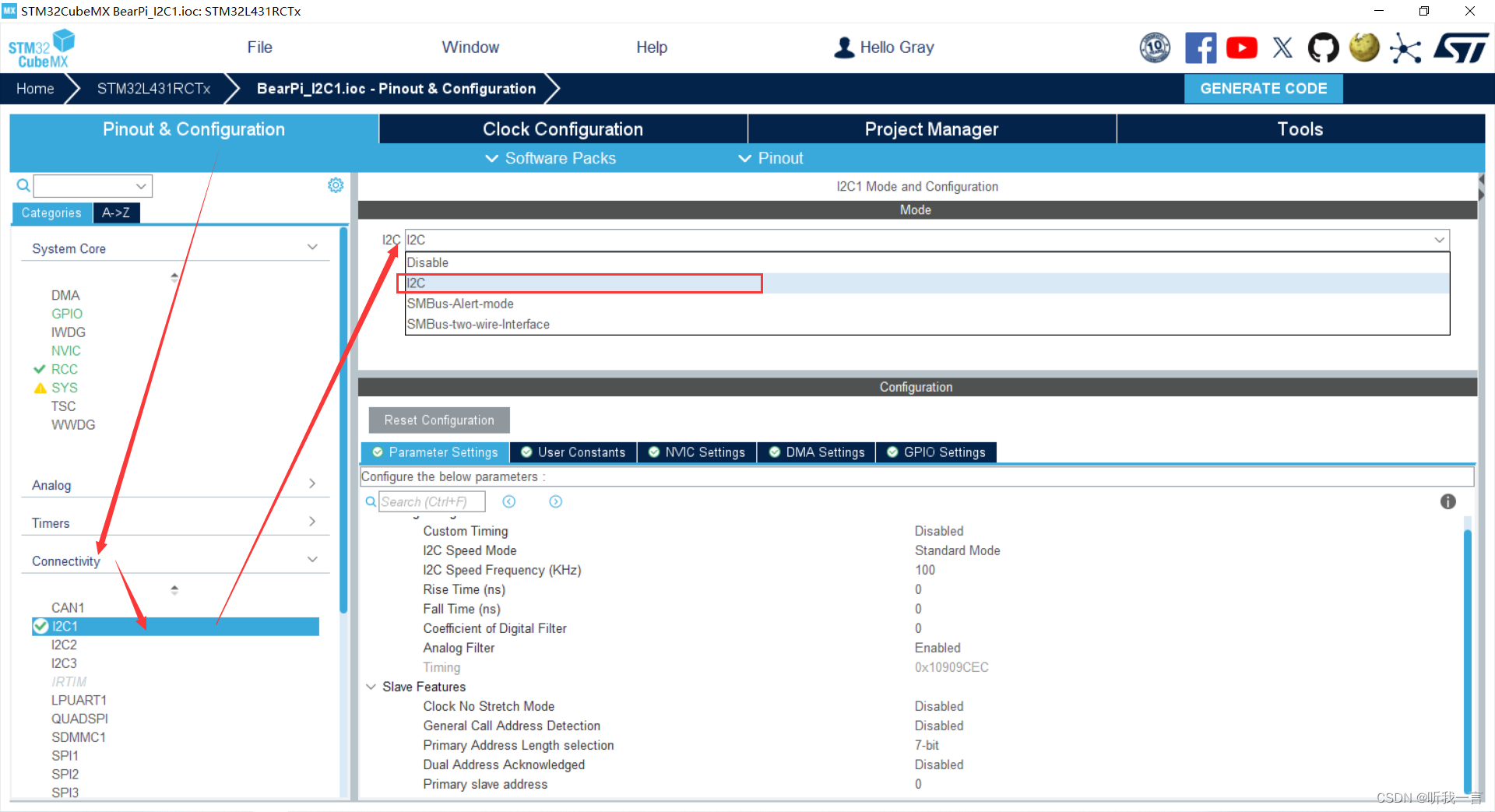Open the STM32 10-year anniversary badge icon
The height and width of the screenshot is (812, 1495).
coord(1155,47)
